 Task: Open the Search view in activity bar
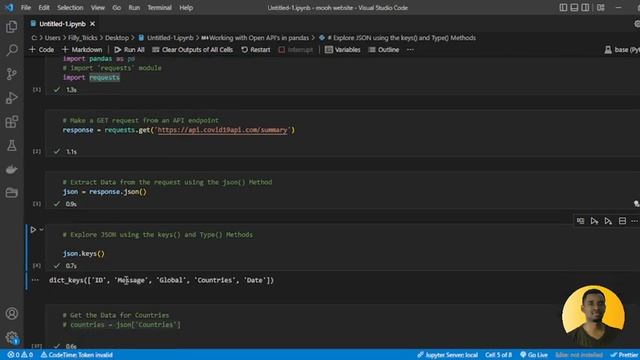pyautogui.click(x=11, y=50)
